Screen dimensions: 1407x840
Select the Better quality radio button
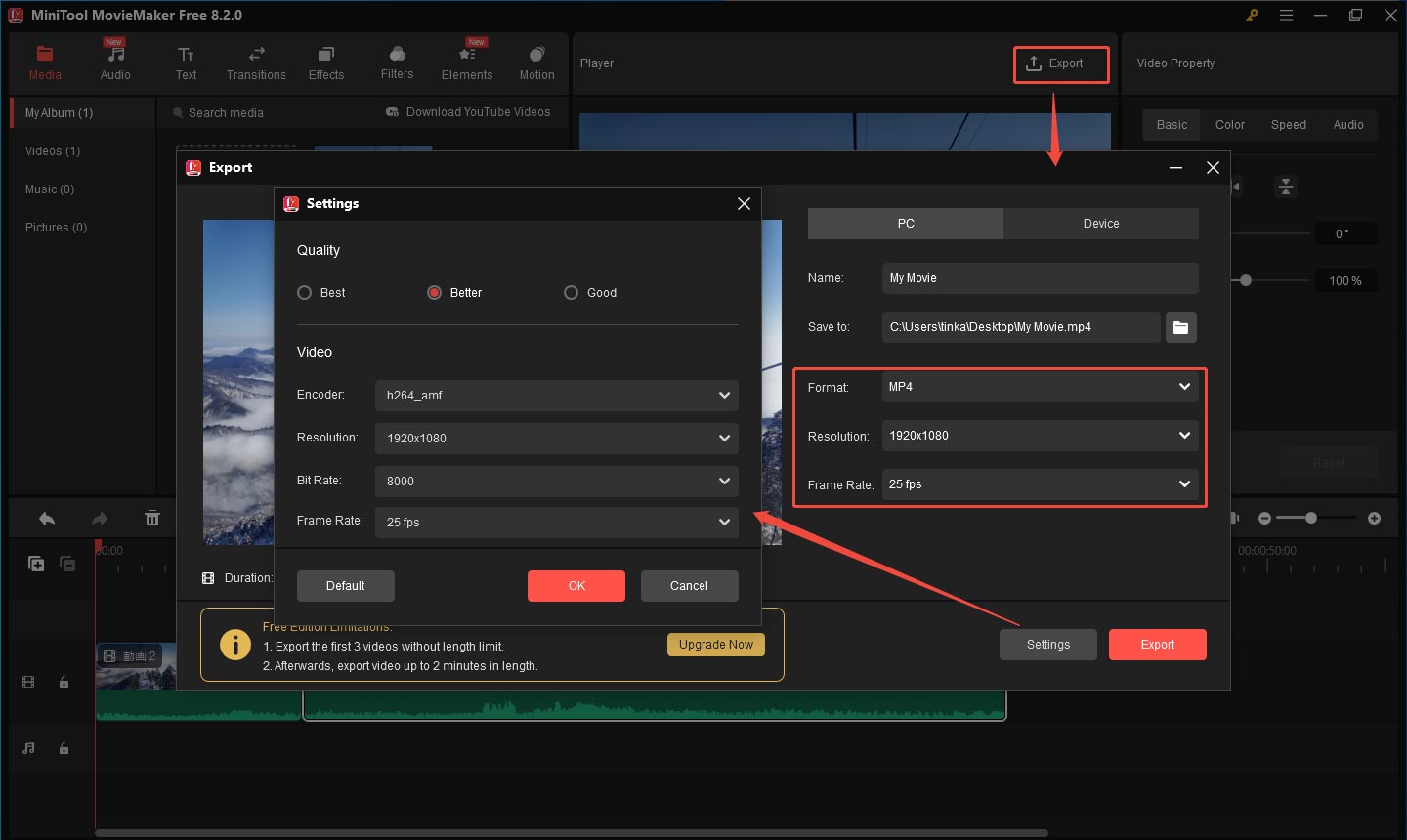[x=434, y=293]
